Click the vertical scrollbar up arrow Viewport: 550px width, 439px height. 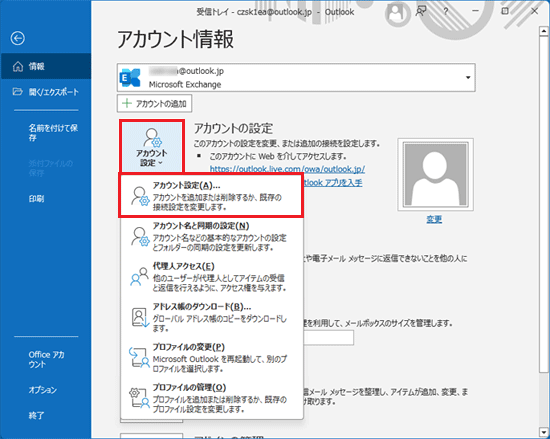[544, 32]
